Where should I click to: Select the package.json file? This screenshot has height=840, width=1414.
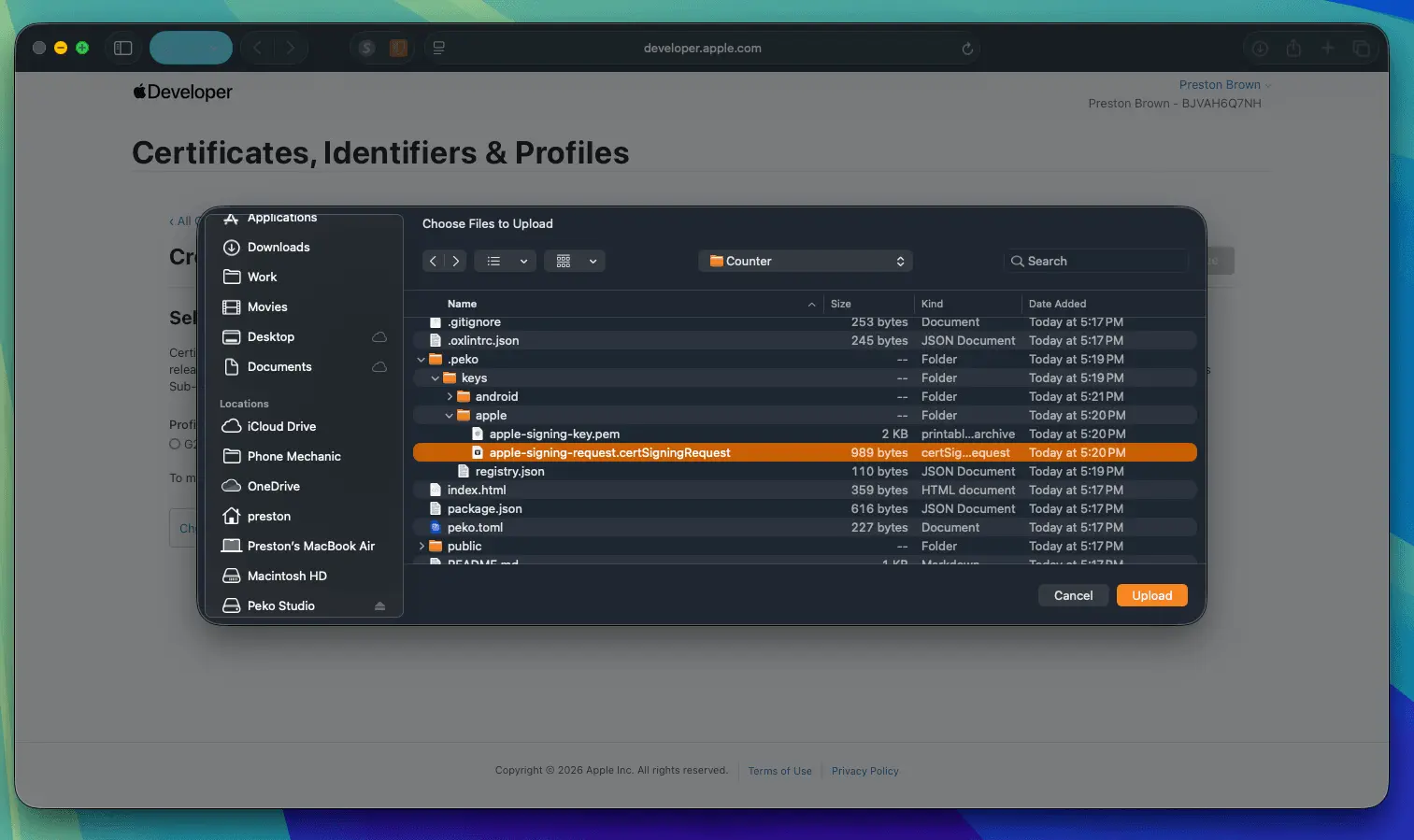pyautogui.click(x=805, y=509)
